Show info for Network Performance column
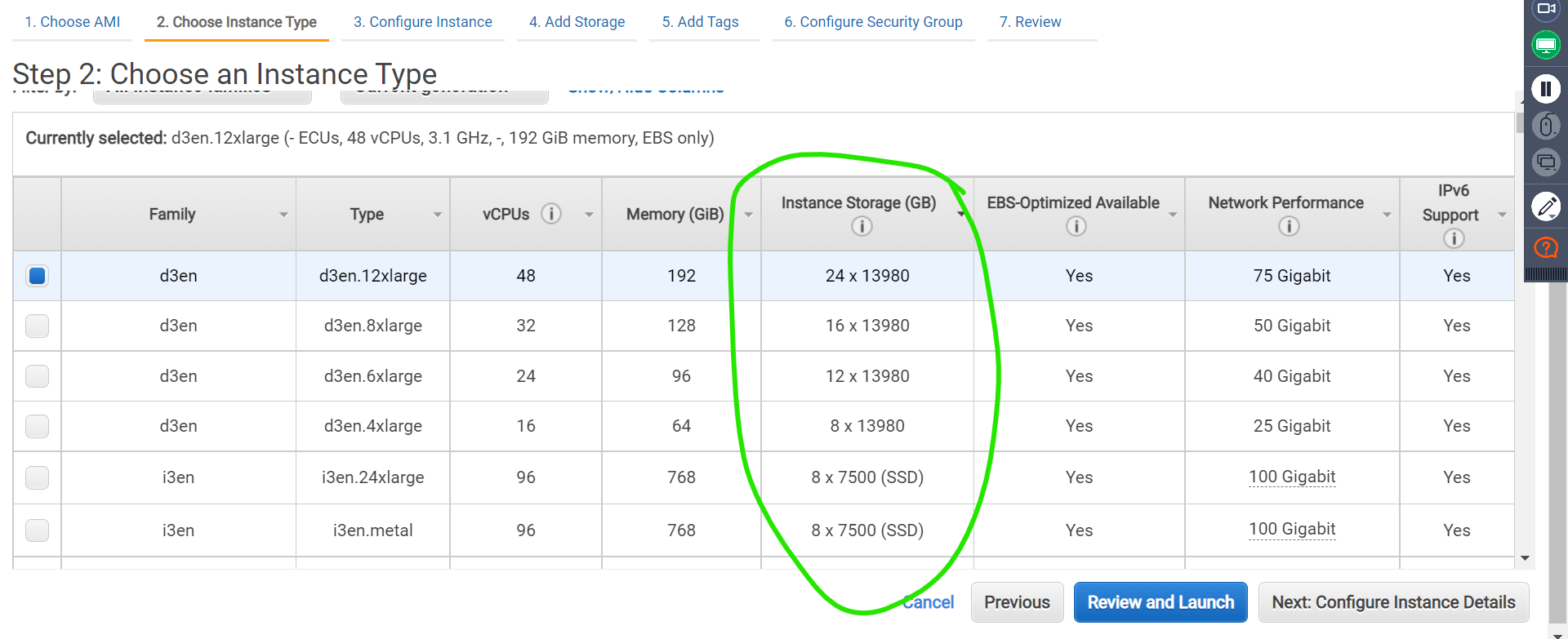1568x639 pixels. tap(1289, 226)
